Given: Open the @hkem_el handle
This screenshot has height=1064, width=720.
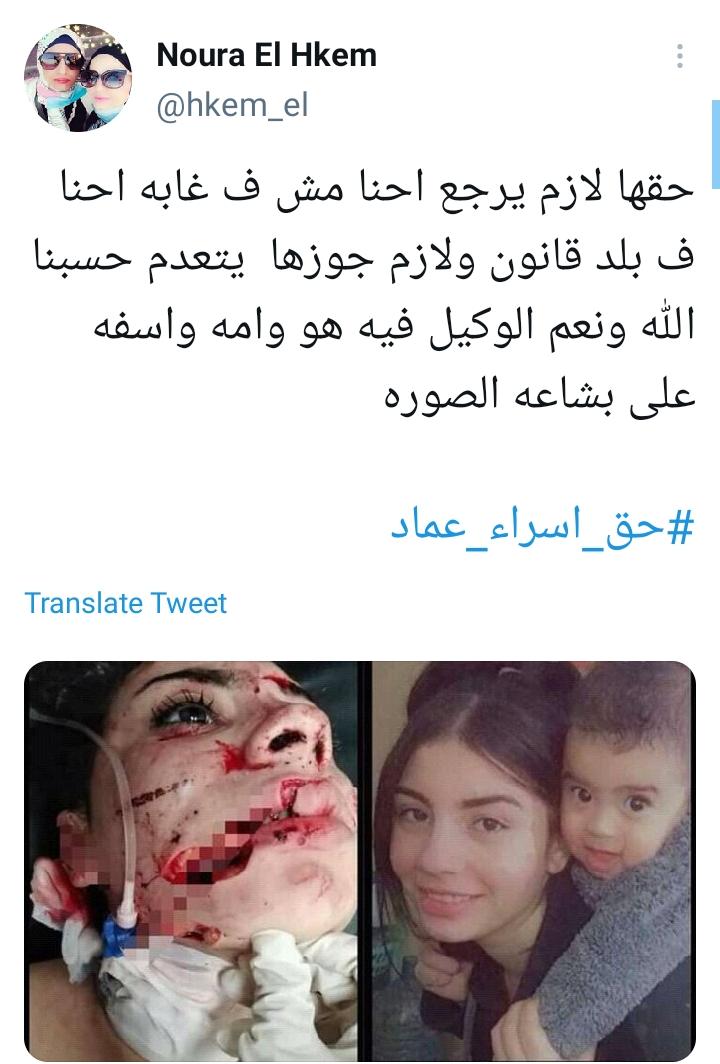Looking at the screenshot, I should 233,105.
